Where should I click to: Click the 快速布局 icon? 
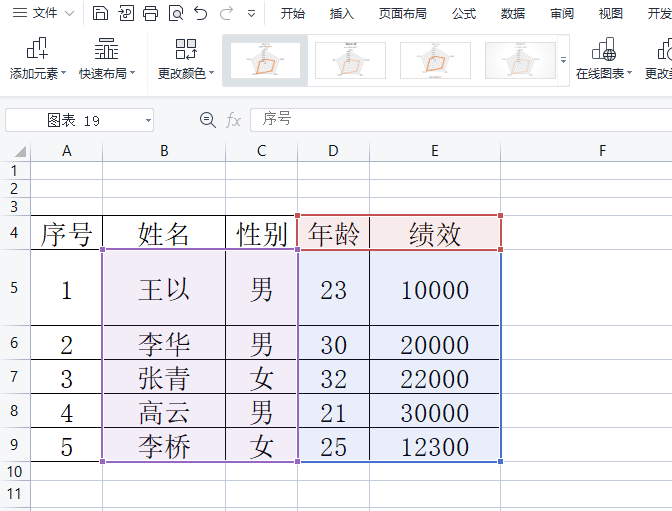click(106, 48)
